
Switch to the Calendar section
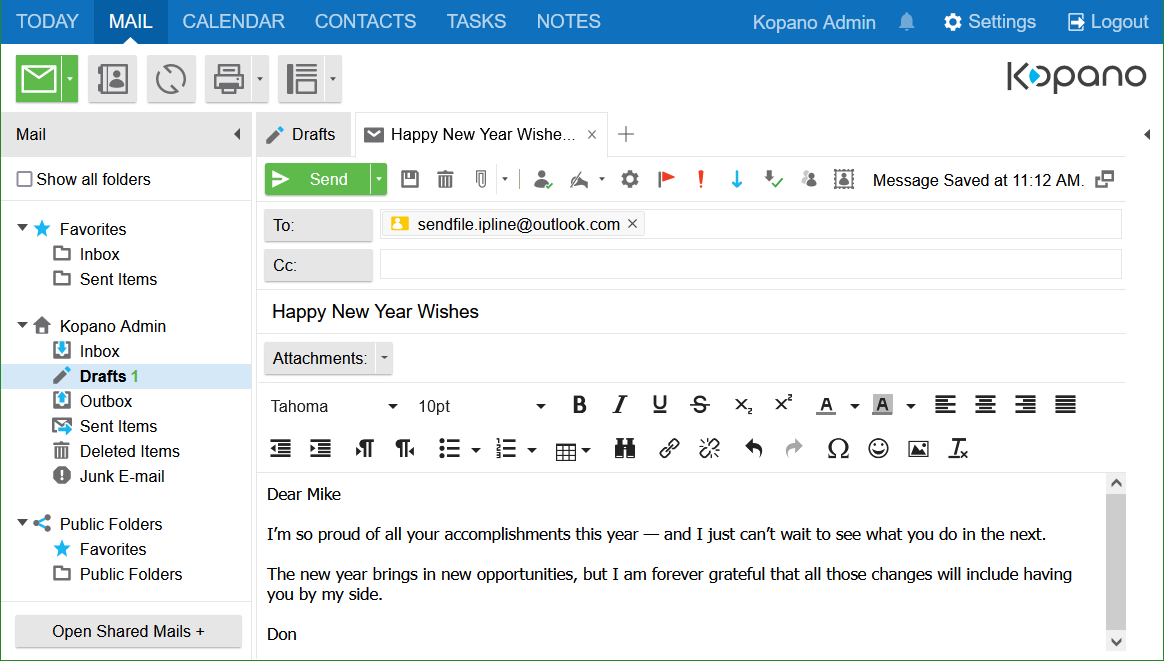(x=233, y=21)
